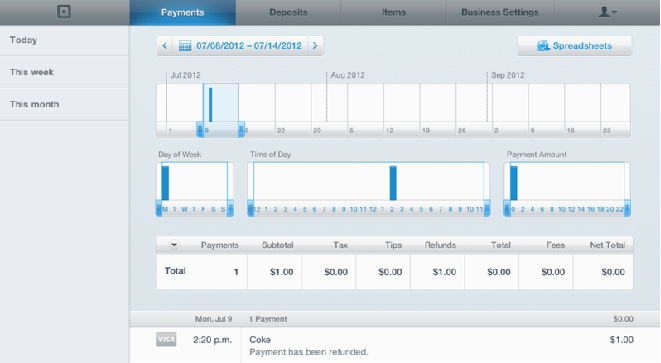Click the bar in Payment Amount chart
The image size is (661, 363).
[x=514, y=183]
